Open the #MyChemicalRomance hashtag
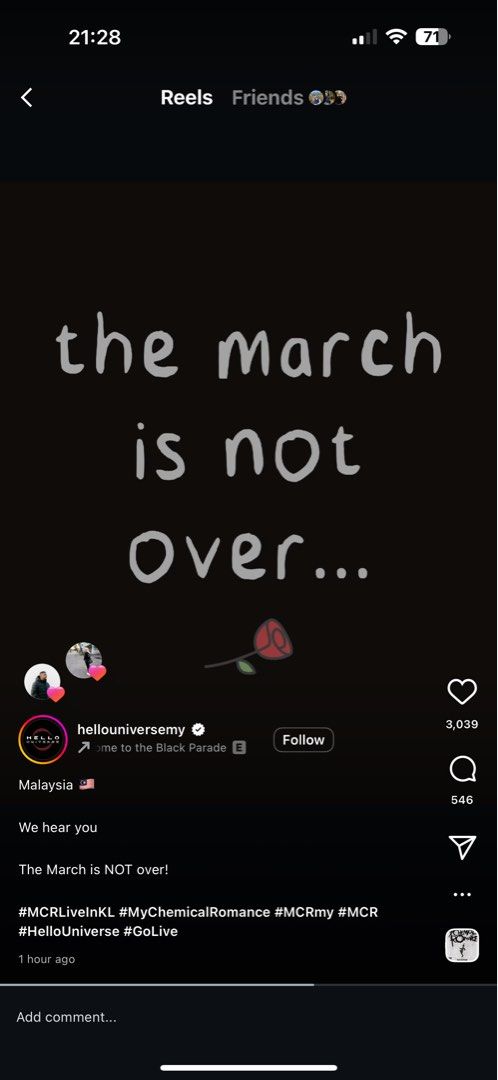The height and width of the screenshot is (1080, 498). pyautogui.click(x=194, y=912)
